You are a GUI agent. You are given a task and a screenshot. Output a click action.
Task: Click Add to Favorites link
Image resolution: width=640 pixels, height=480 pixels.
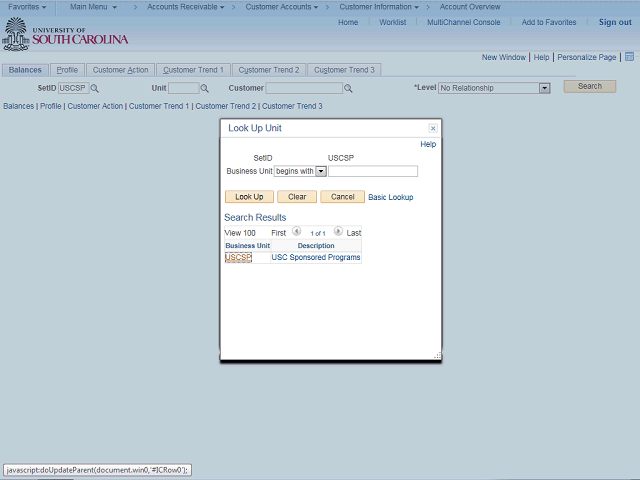pyautogui.click(x=549, y=22)
